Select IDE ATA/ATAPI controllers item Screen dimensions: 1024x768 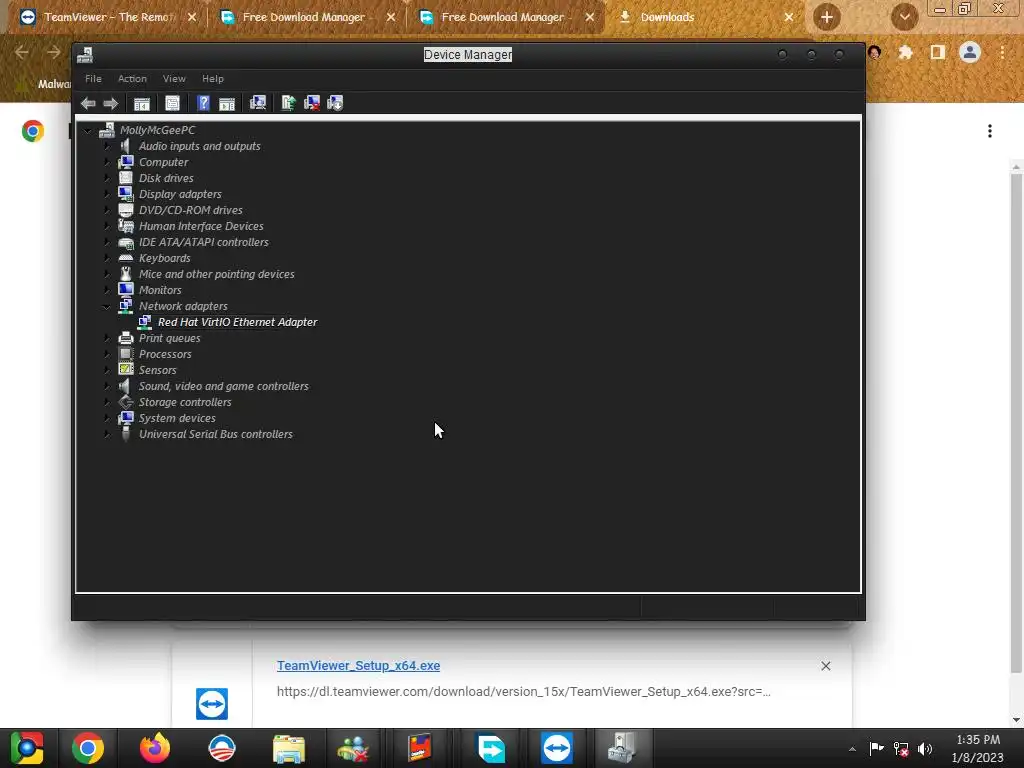pyautogui.click(x=204, y=242)
